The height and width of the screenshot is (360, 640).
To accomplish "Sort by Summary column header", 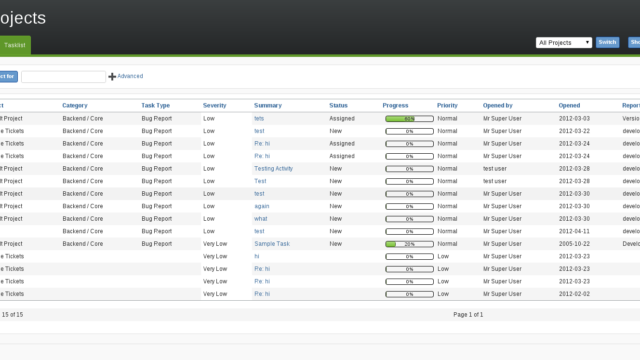I will tap(268, 105).
